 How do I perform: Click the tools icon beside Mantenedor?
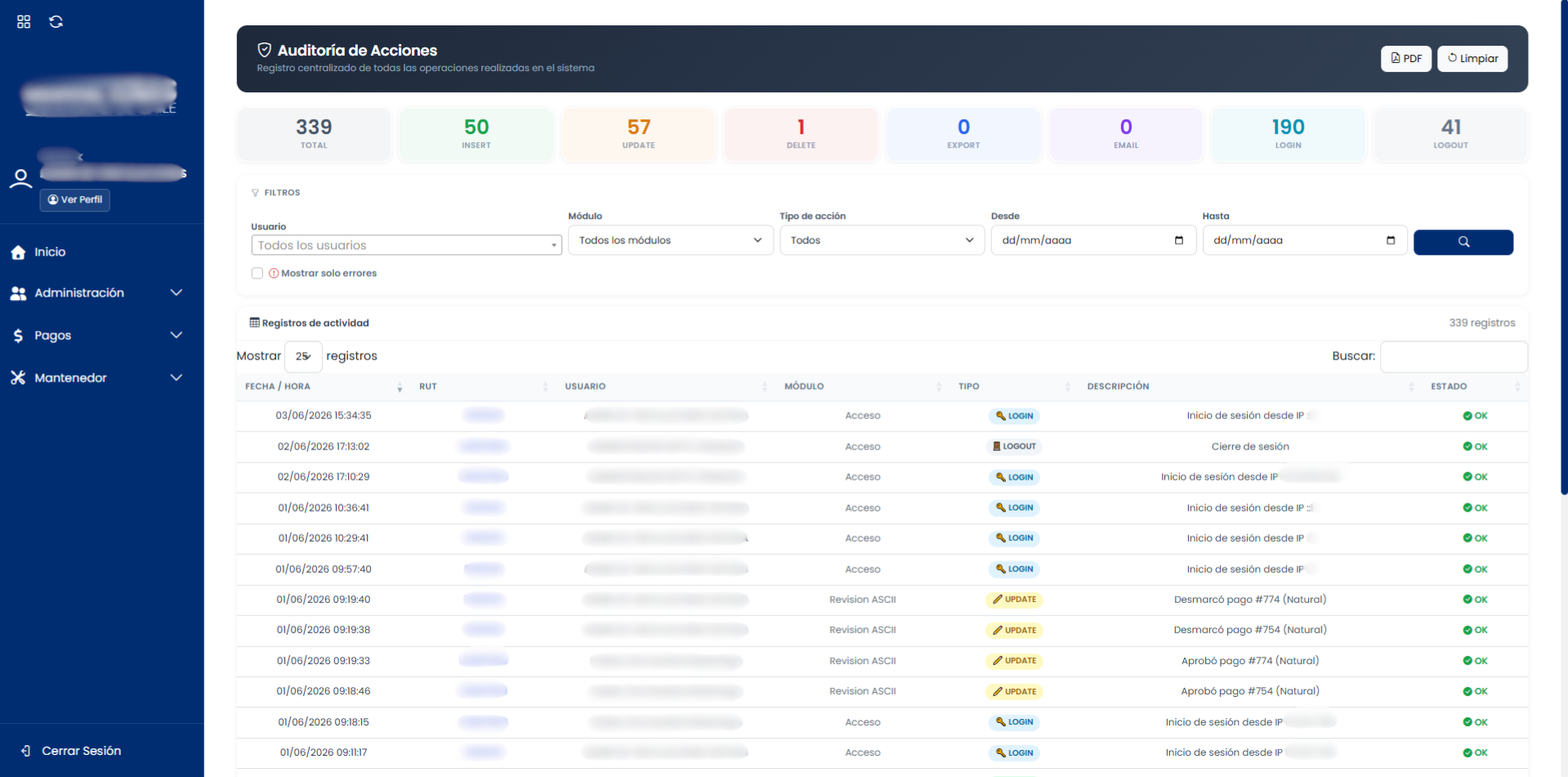tap(18, 377)
